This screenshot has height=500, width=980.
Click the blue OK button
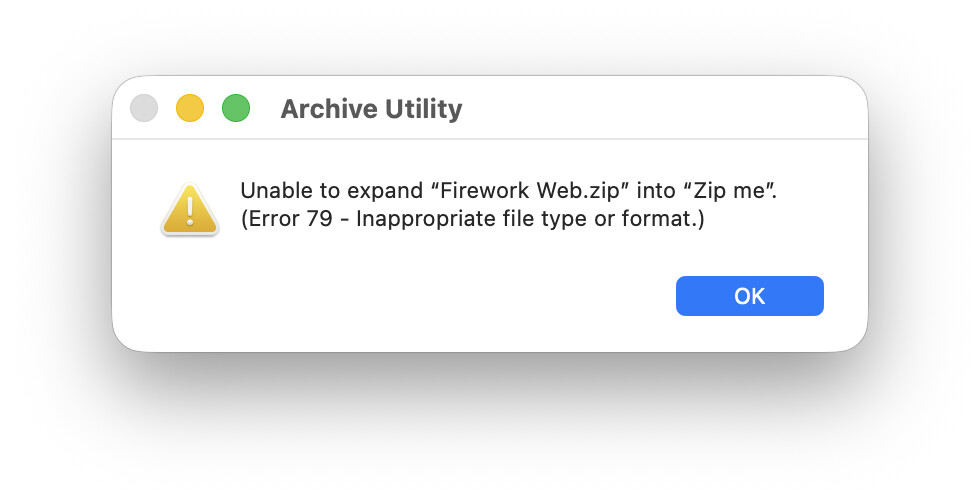point(749,296)
